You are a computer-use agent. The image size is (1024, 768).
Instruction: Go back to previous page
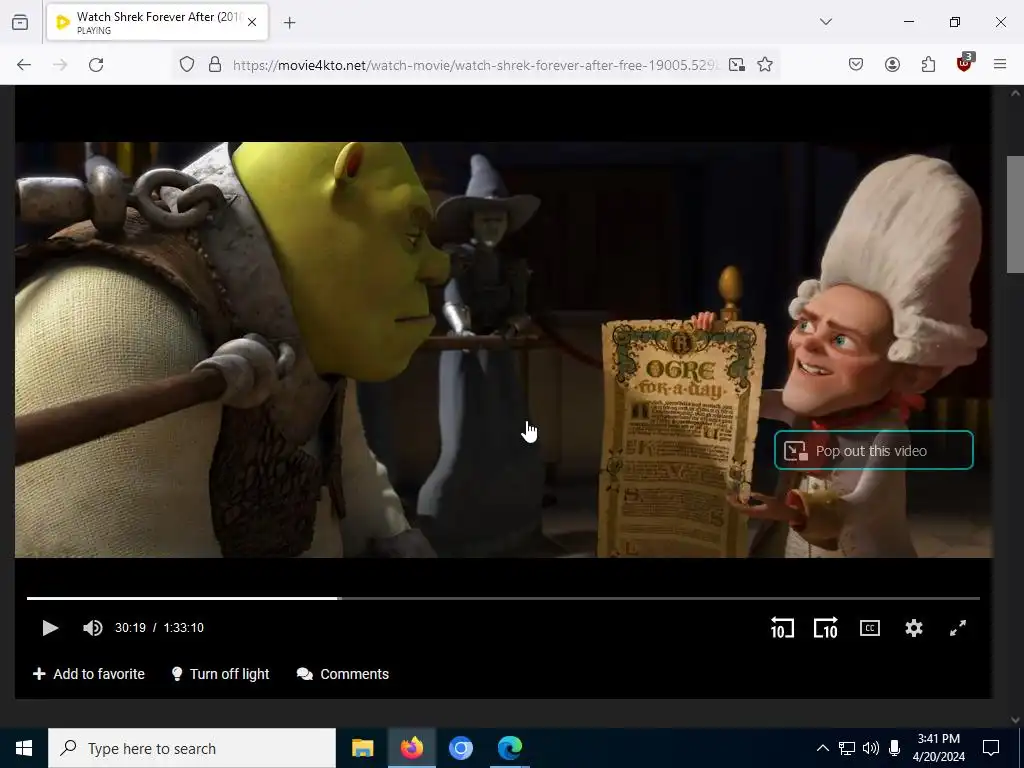coord(24,65)
